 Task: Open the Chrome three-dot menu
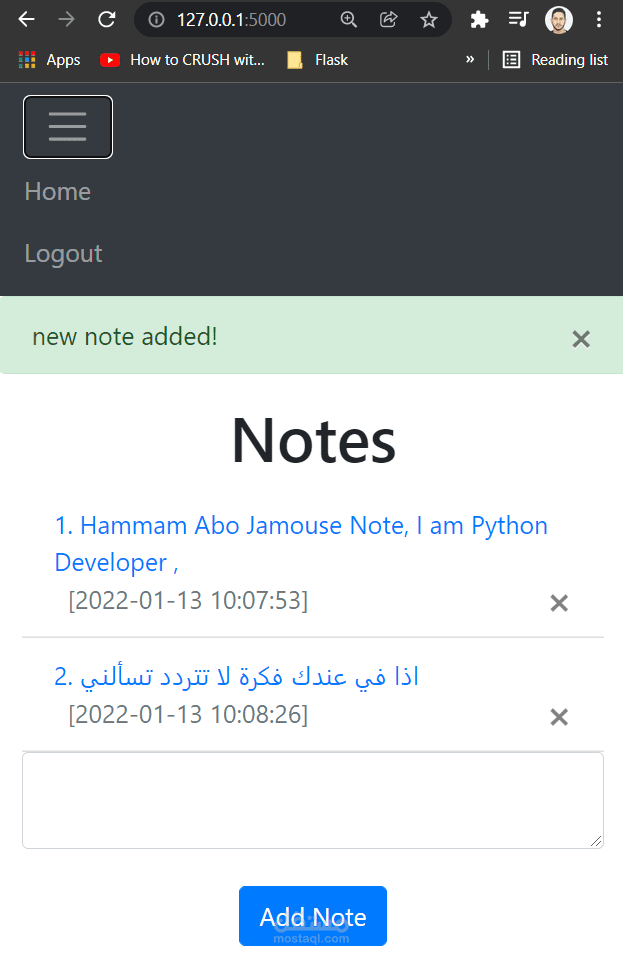(599, 20)
